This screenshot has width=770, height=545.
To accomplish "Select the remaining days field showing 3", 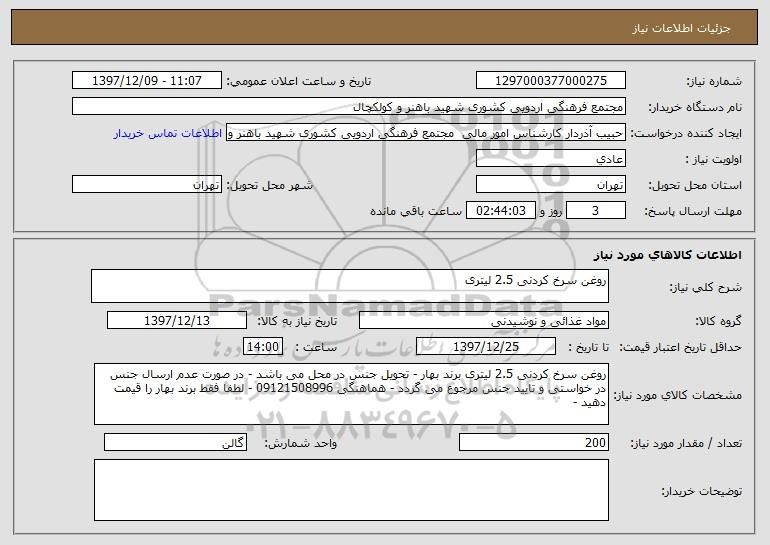I will click(x=596, y=211).
